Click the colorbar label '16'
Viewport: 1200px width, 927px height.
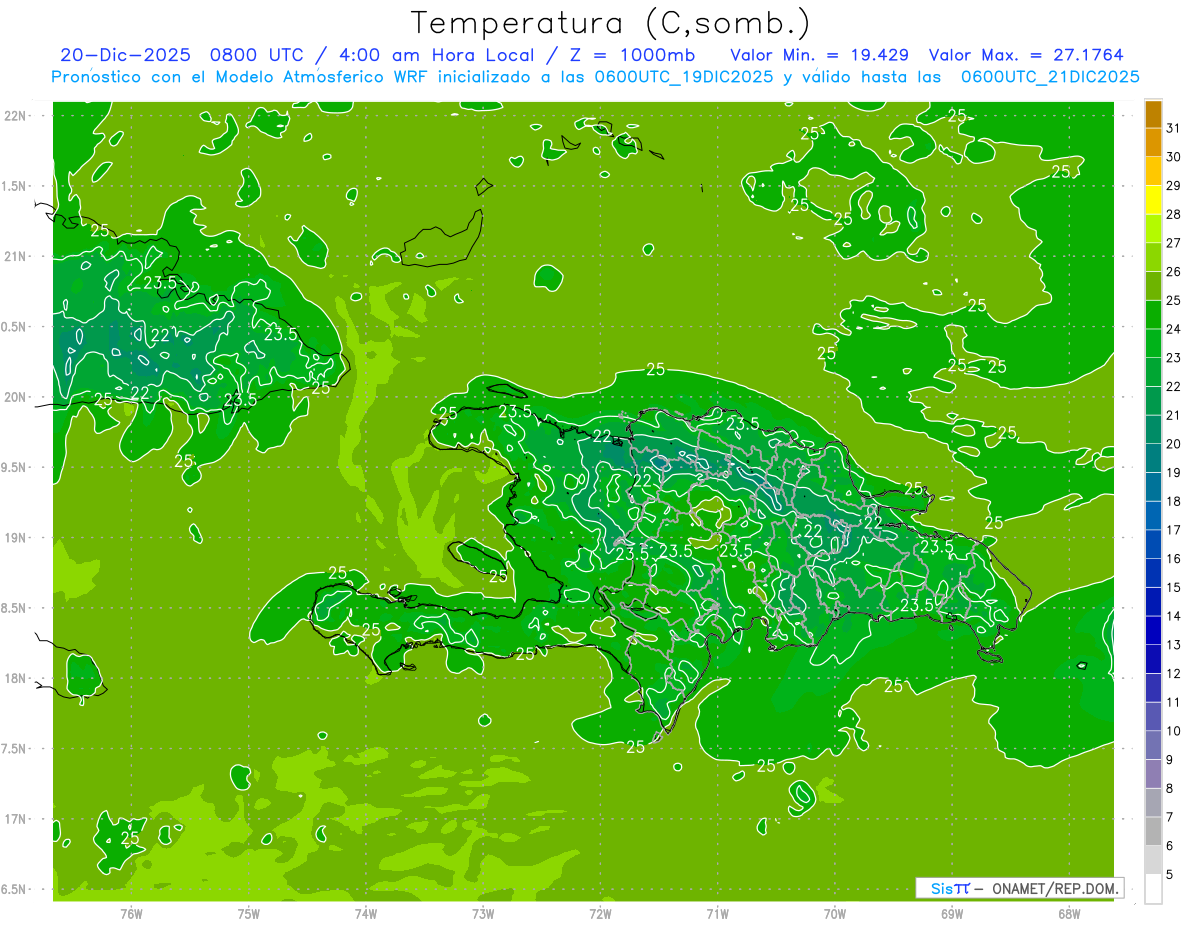click(1173, 559)
